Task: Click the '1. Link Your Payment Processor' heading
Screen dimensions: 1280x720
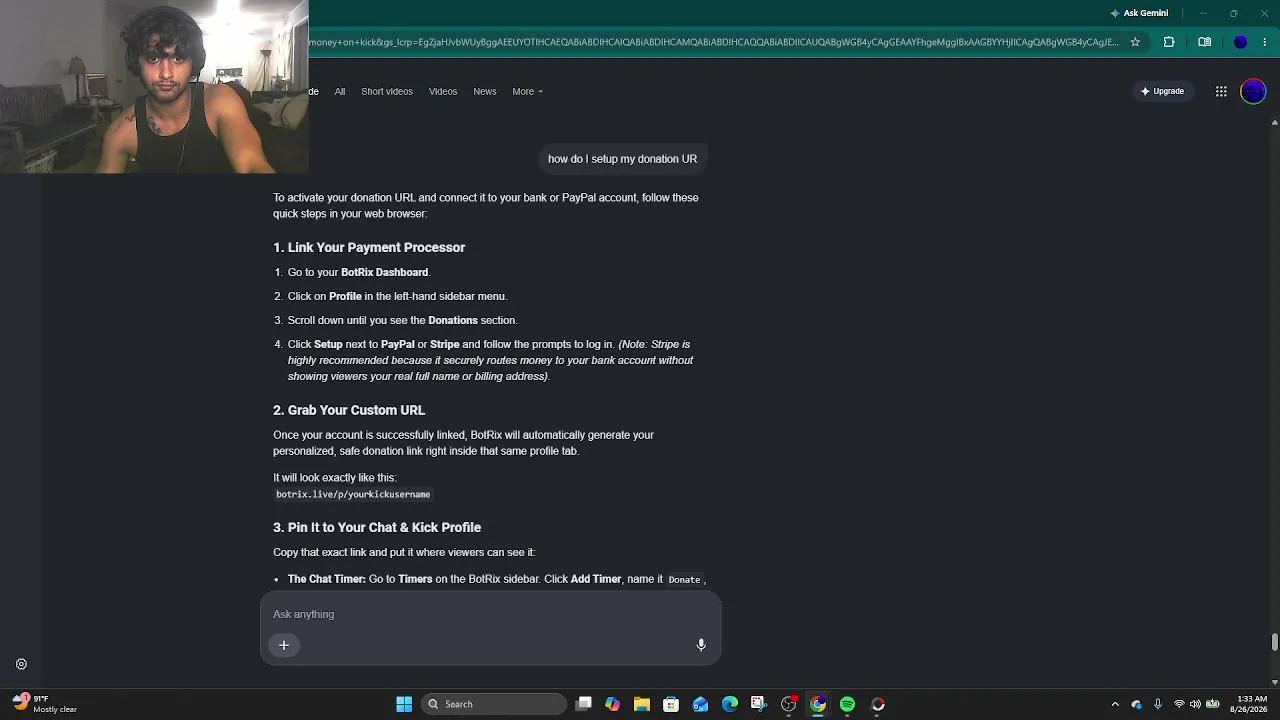Action: coord(369,247)
